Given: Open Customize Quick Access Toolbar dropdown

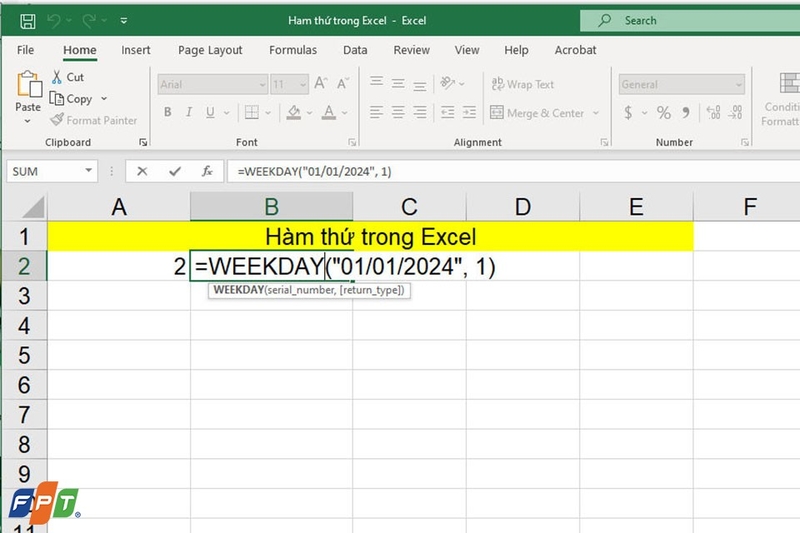Looking at the screenshot, I should (x=124, y=21).
